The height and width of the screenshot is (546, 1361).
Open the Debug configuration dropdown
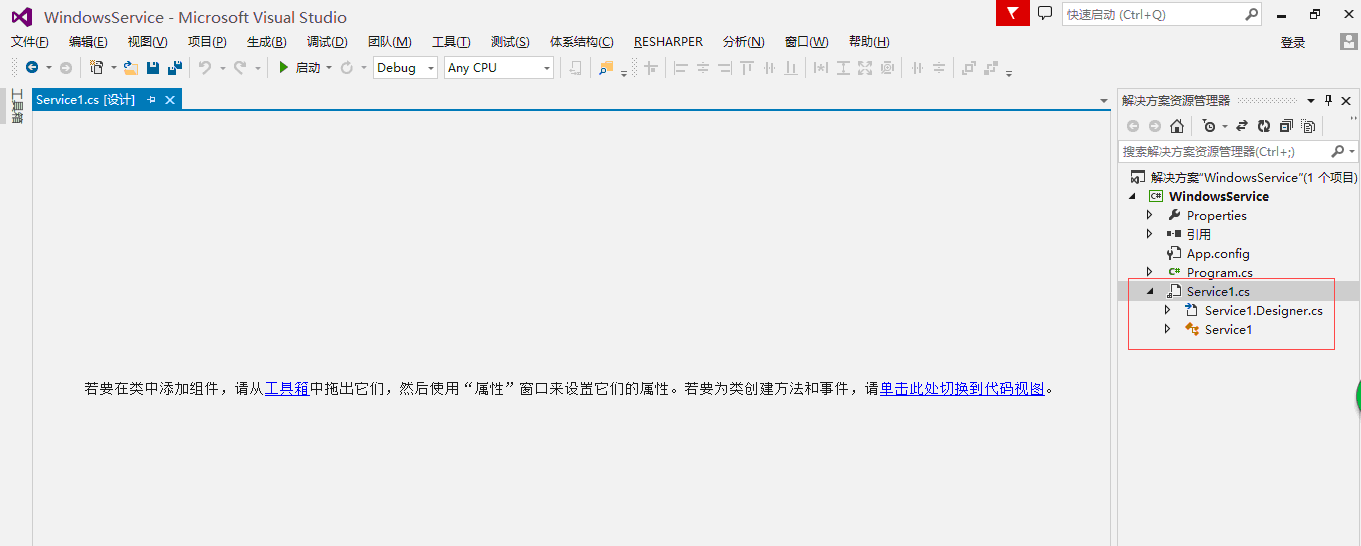405,67
